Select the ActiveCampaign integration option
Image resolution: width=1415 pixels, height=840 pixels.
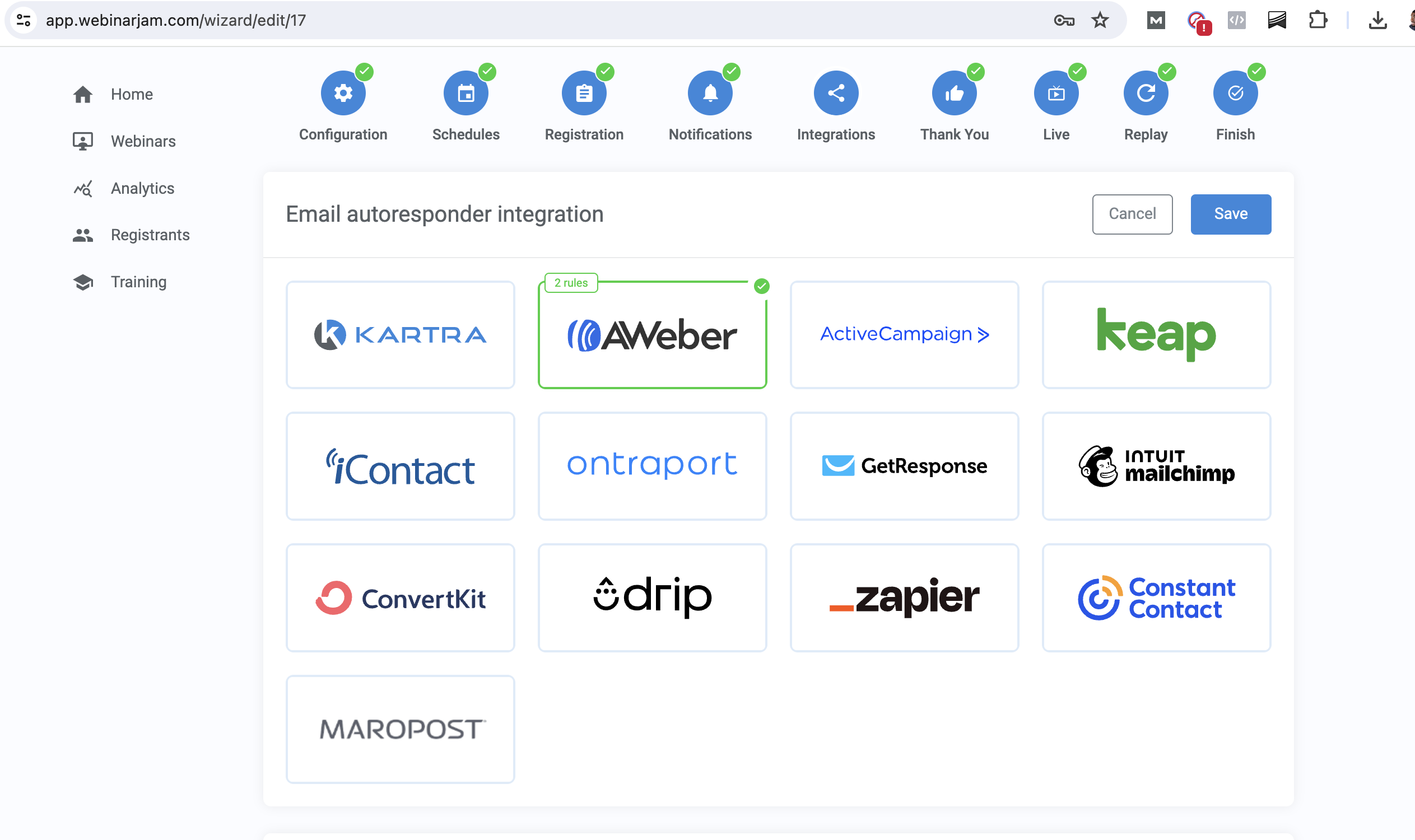(904, 334)
